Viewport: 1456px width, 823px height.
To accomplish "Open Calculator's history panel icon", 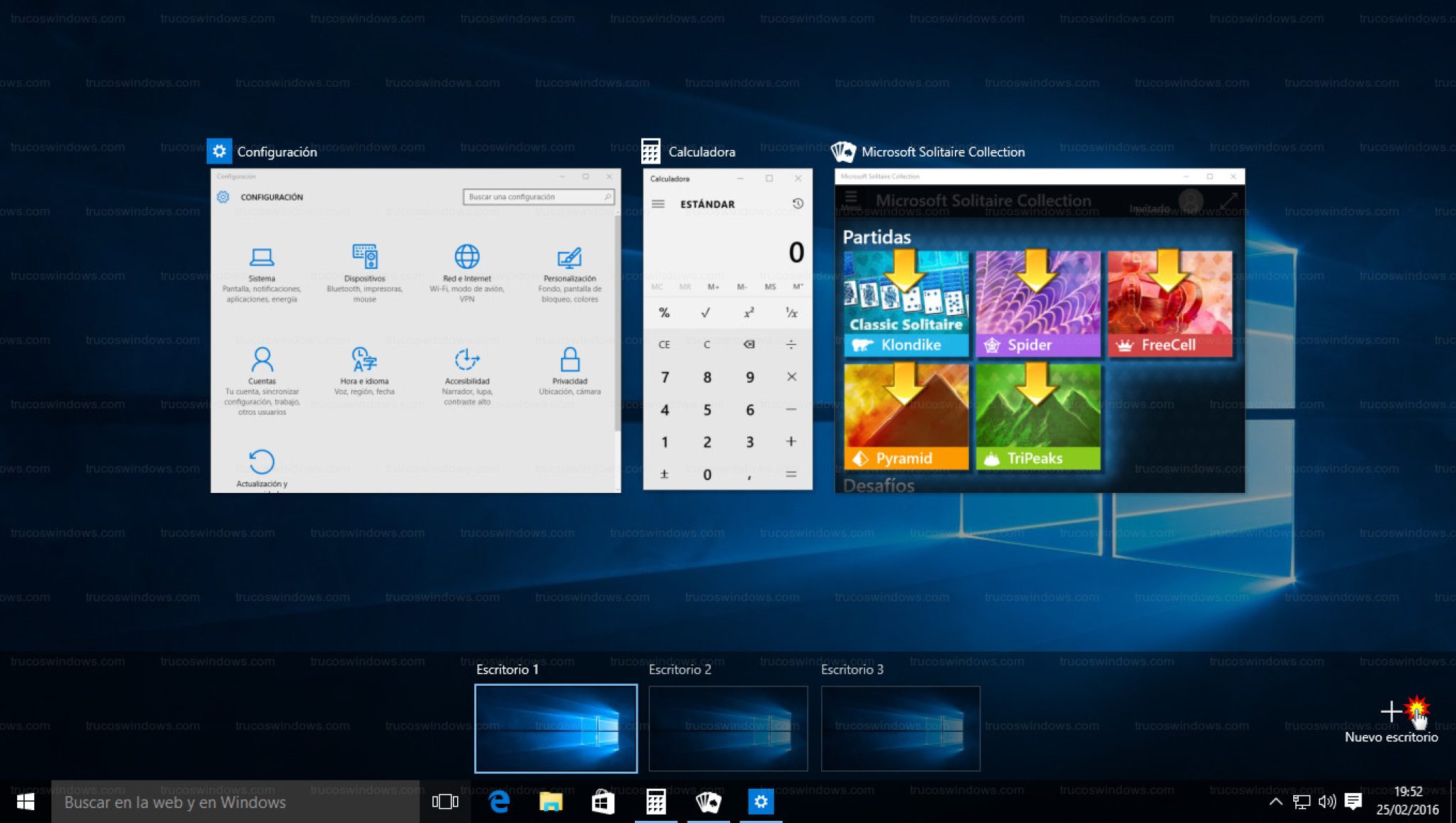I will (799, 204).
